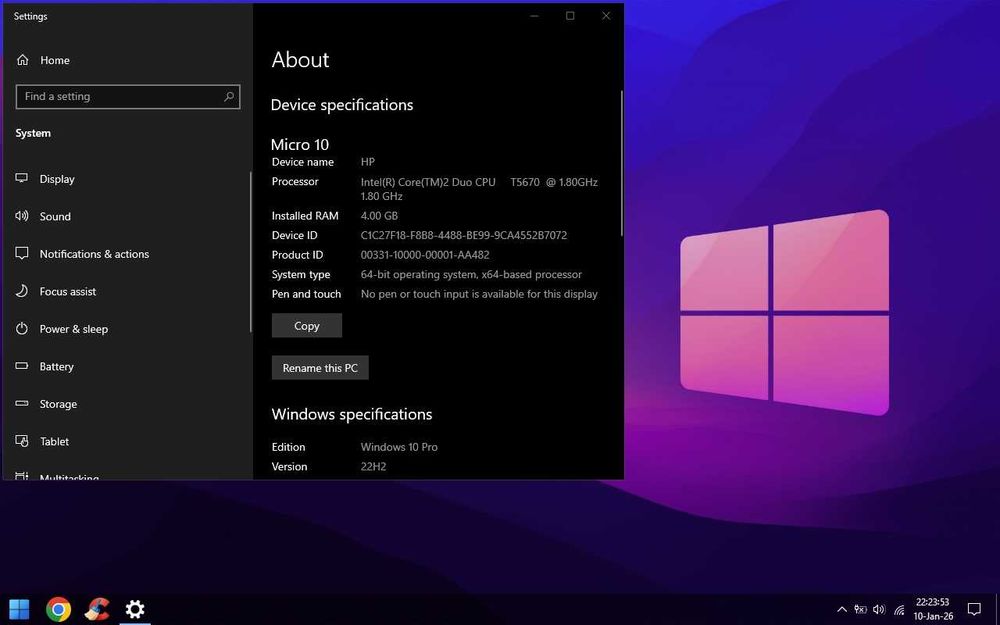Click the Device ID value C1C27F18-F8B8-4488-BE99-9CA4552B7072
Screen dimensions: 1000x625
coord(464,235)
